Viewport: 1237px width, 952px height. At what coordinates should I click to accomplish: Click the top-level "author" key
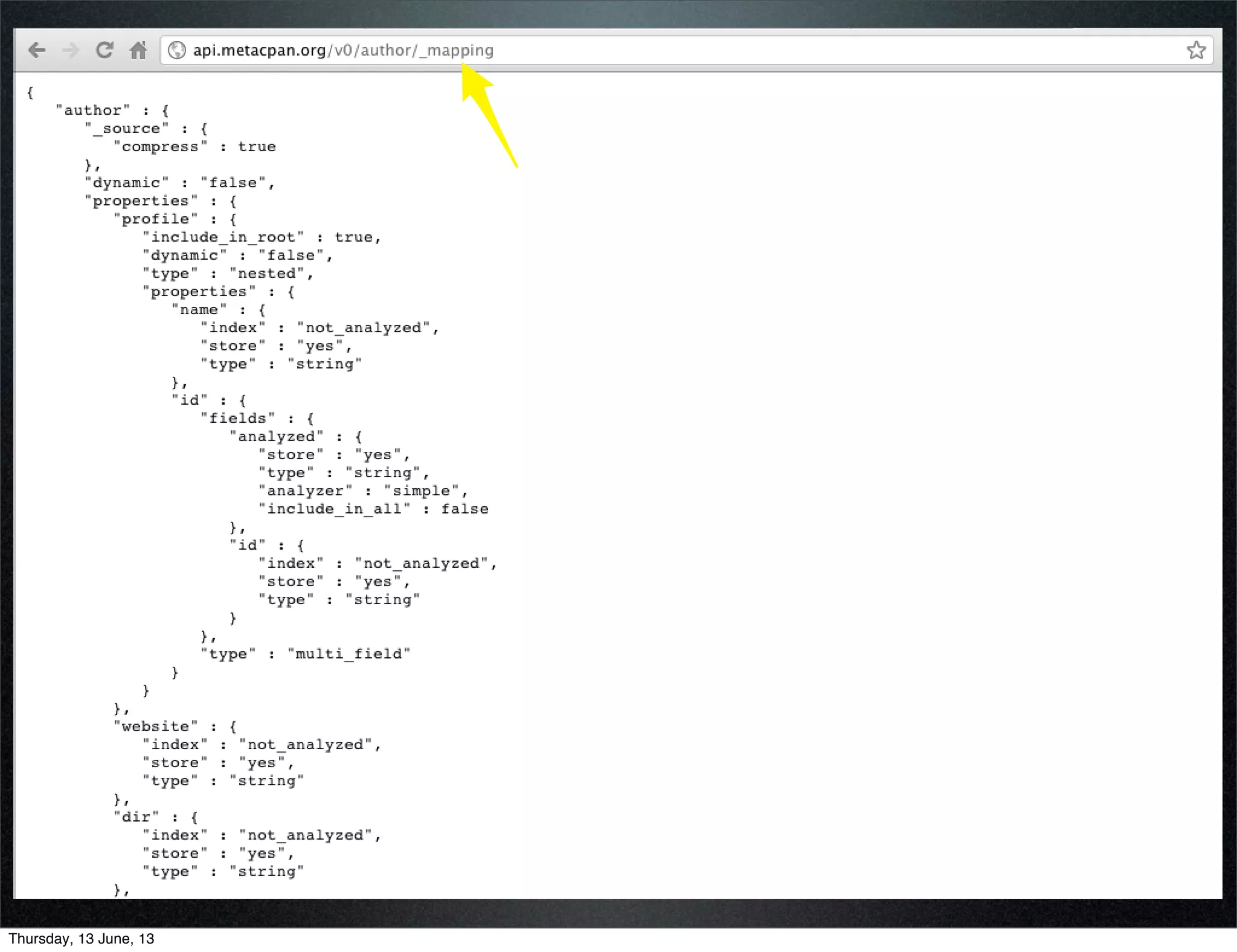pos(92,111)
